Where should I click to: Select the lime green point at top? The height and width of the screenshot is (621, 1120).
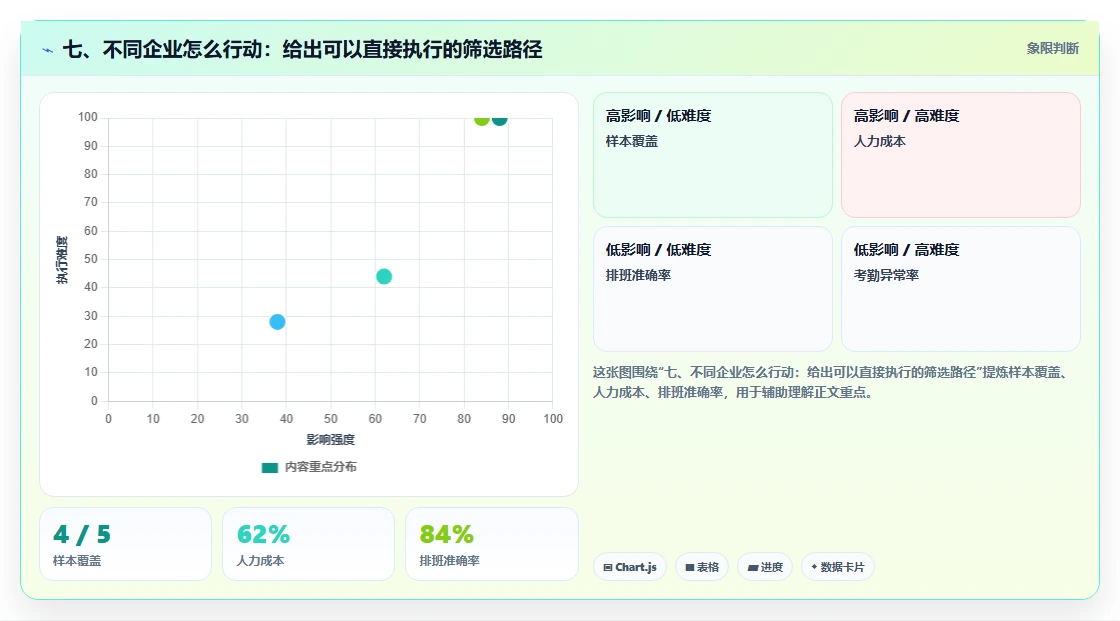pyautogui.click(x=481, y=119)
